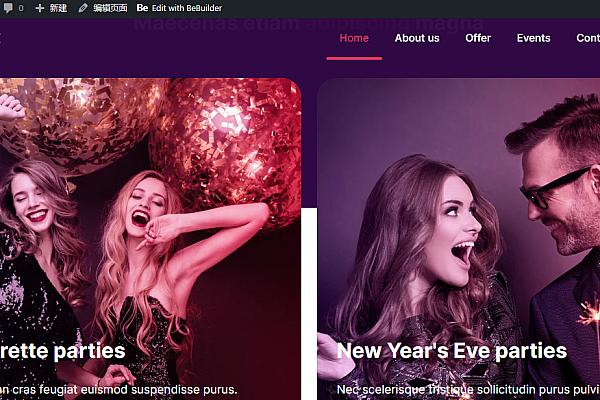
Task: Navigate to the Offer menu item
Action: pyautogui.click(x=478, y=38)
